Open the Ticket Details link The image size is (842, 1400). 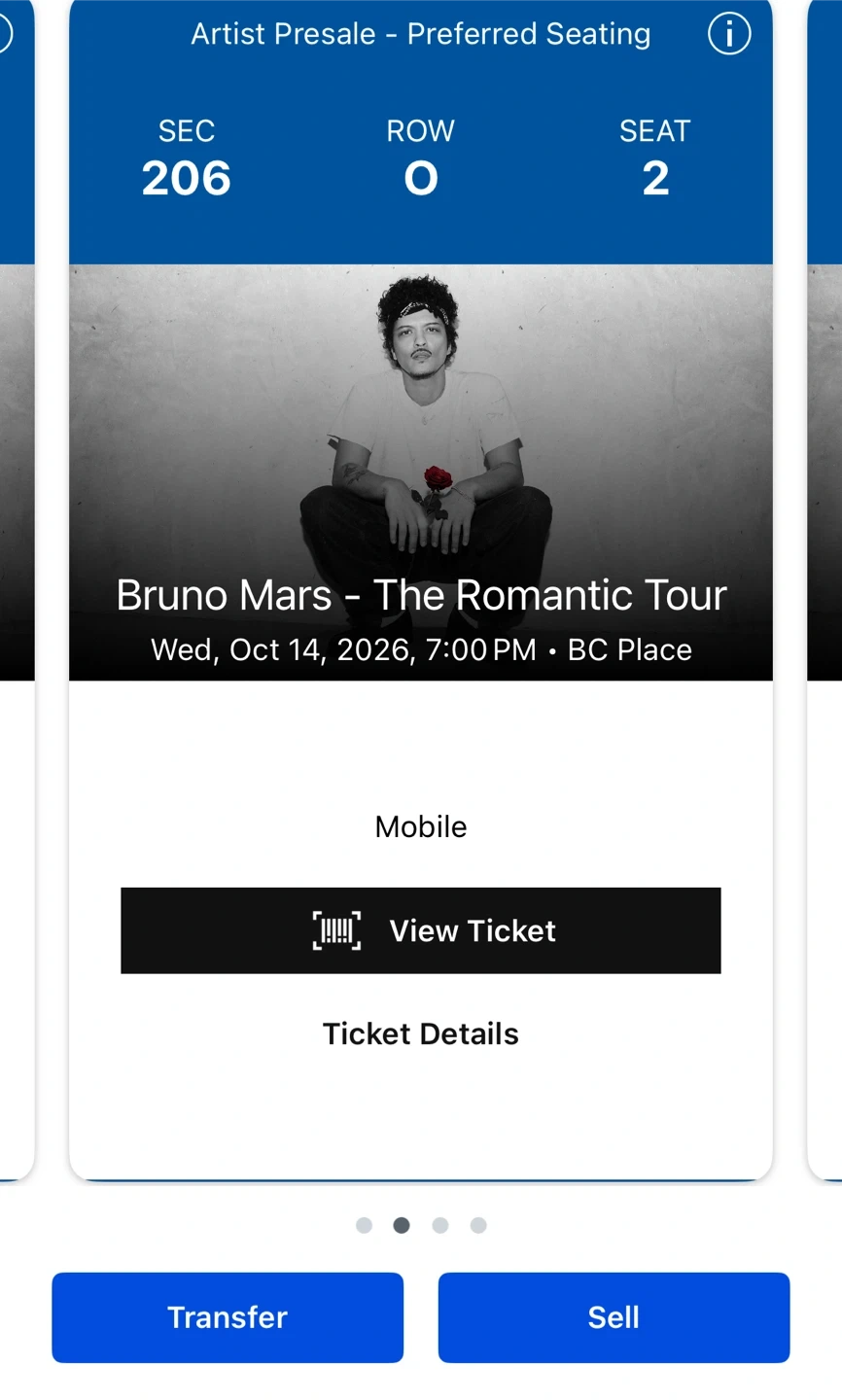coord(420,1033)
